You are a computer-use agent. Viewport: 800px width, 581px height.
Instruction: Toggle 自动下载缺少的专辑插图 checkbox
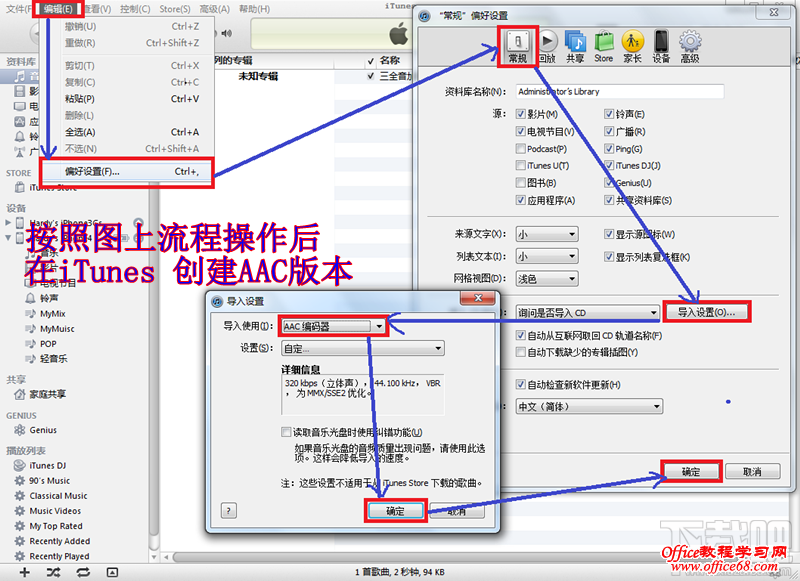[x=520, y=352]
